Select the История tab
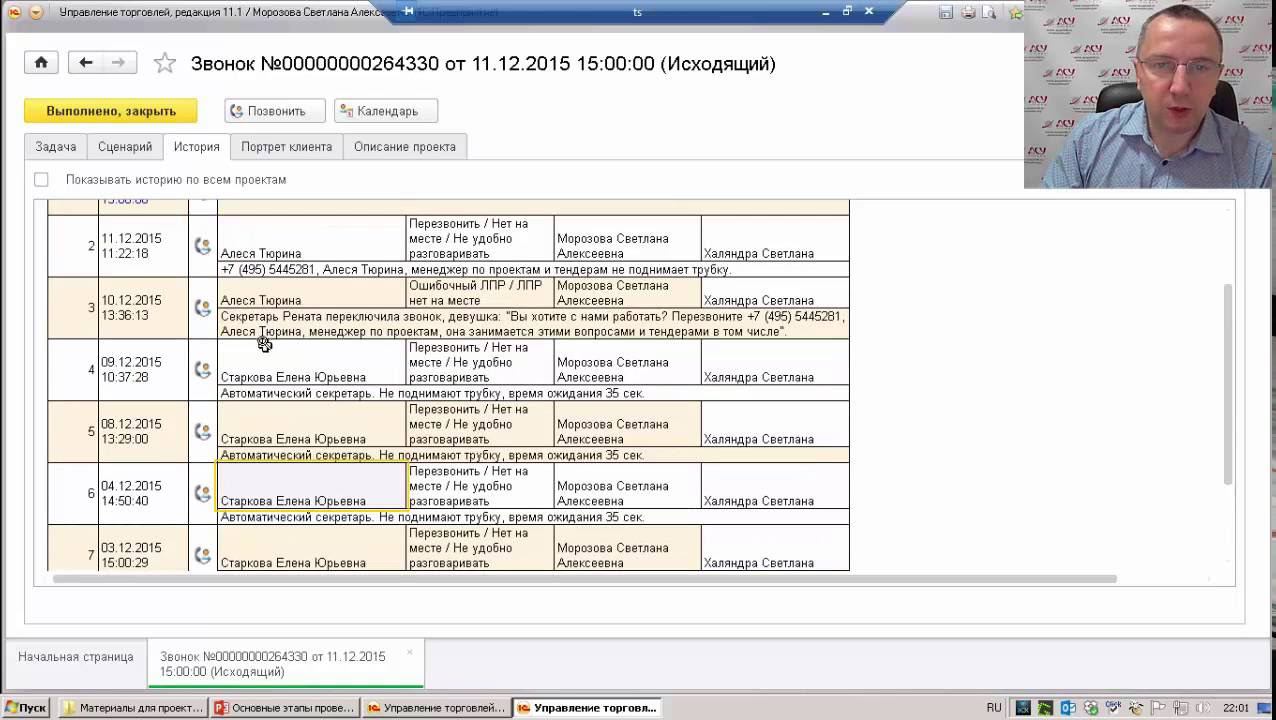Screen dimensions: 1276x720 pos(196,147)
